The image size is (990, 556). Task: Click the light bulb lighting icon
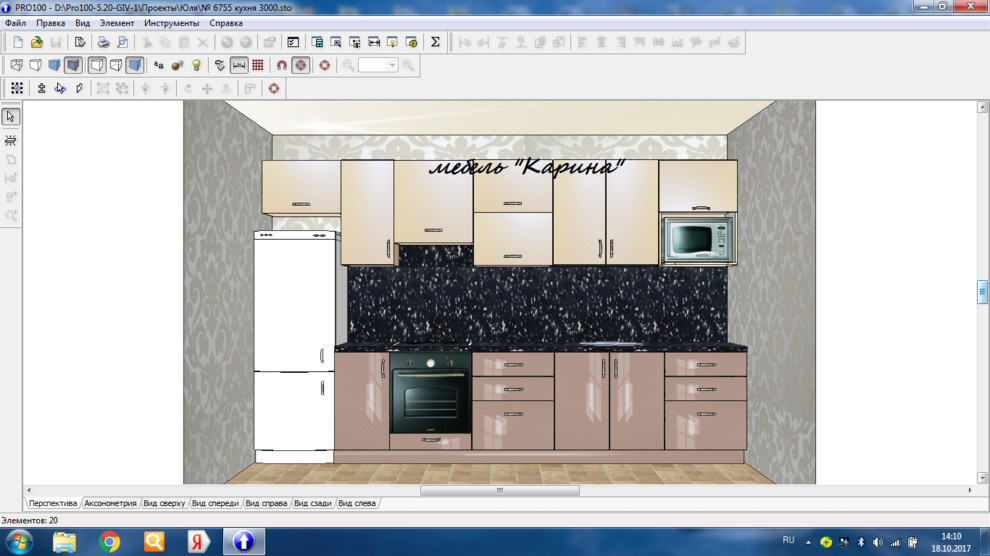point(196,65)
